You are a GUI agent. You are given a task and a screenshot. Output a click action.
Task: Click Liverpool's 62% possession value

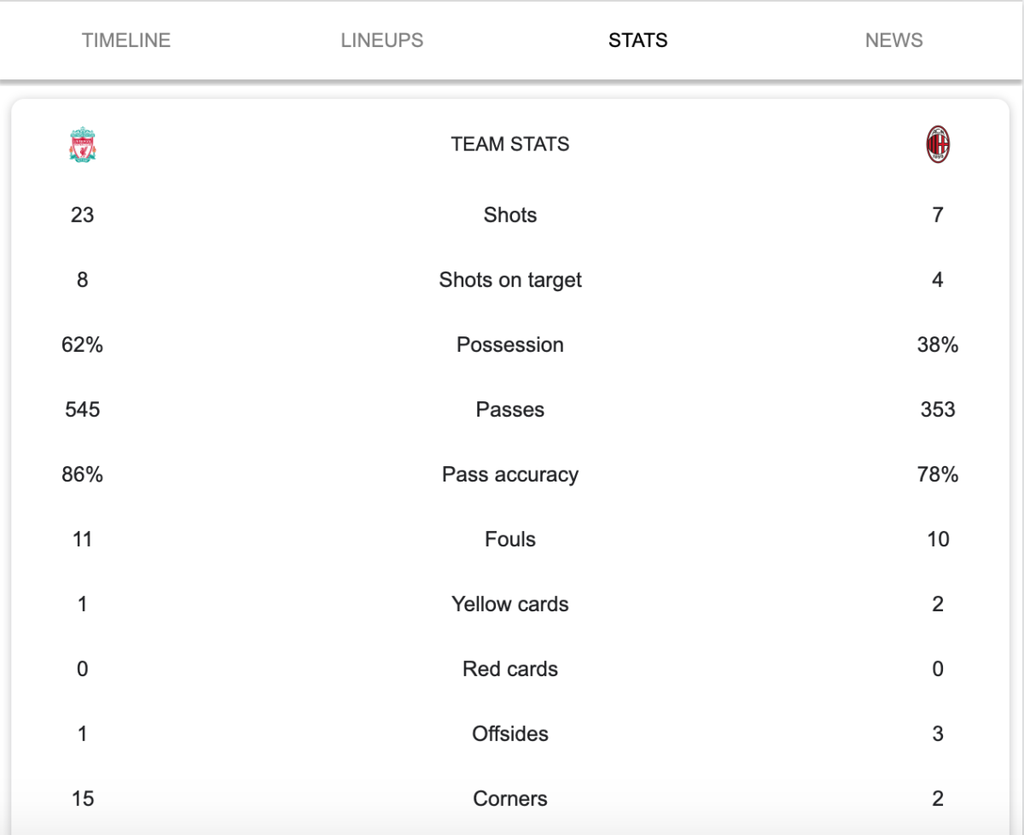pyautogui.click(x=82, y=345)
